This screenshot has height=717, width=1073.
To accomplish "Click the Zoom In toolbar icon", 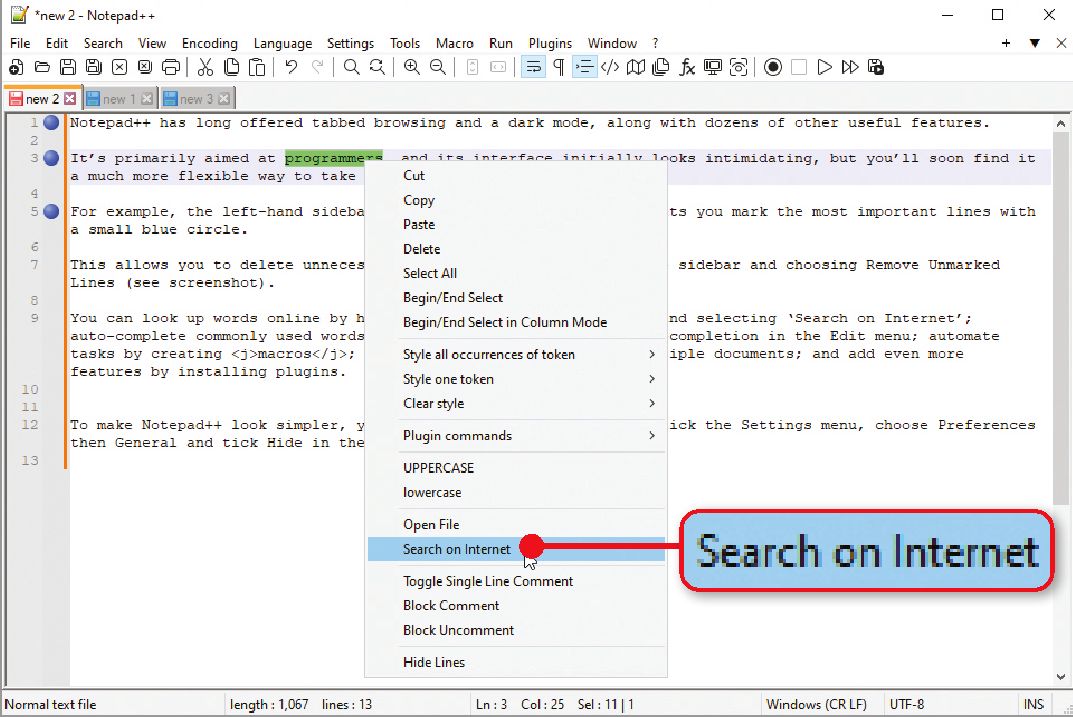I will [412, 67].
